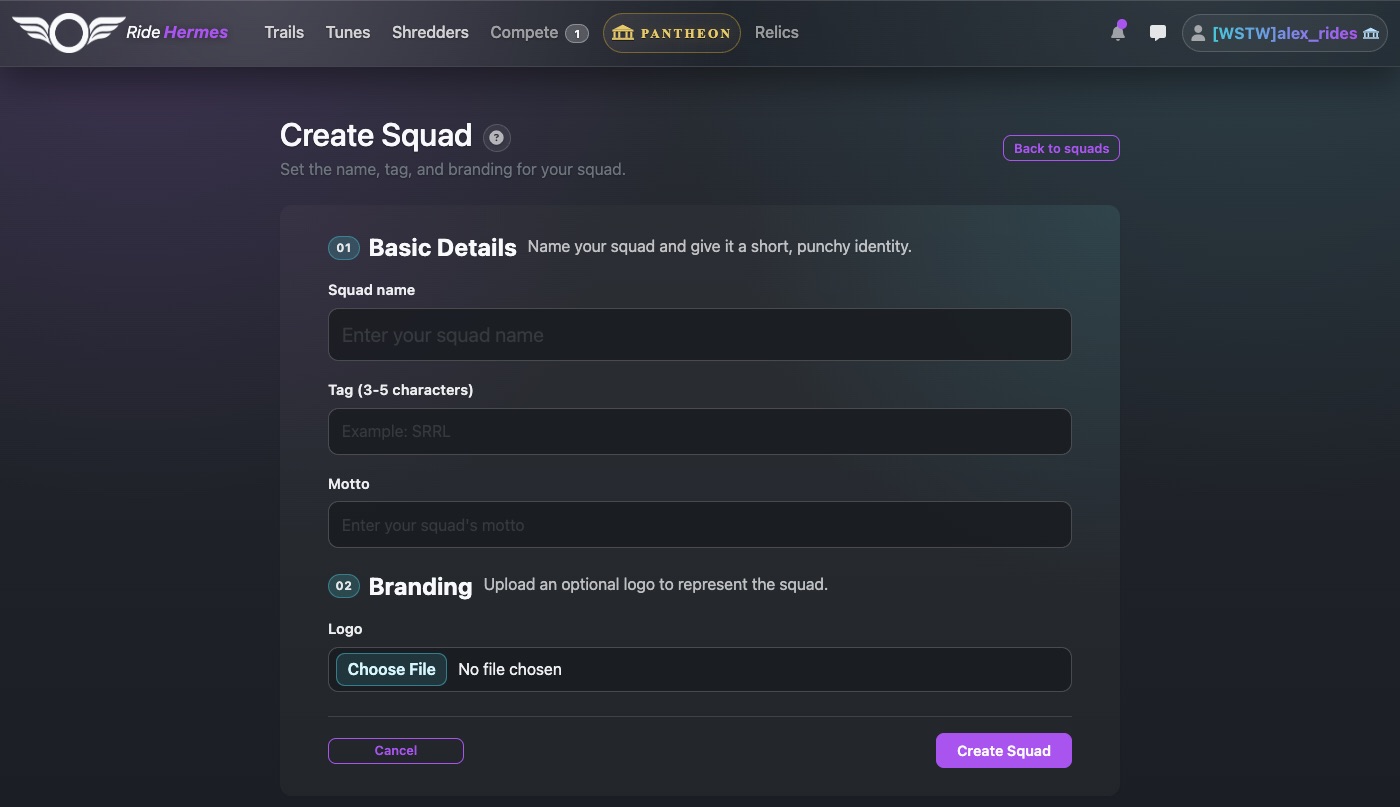Submit with Create Squad button
This screenshot has width=1400, height=807.
[1004, 751]
